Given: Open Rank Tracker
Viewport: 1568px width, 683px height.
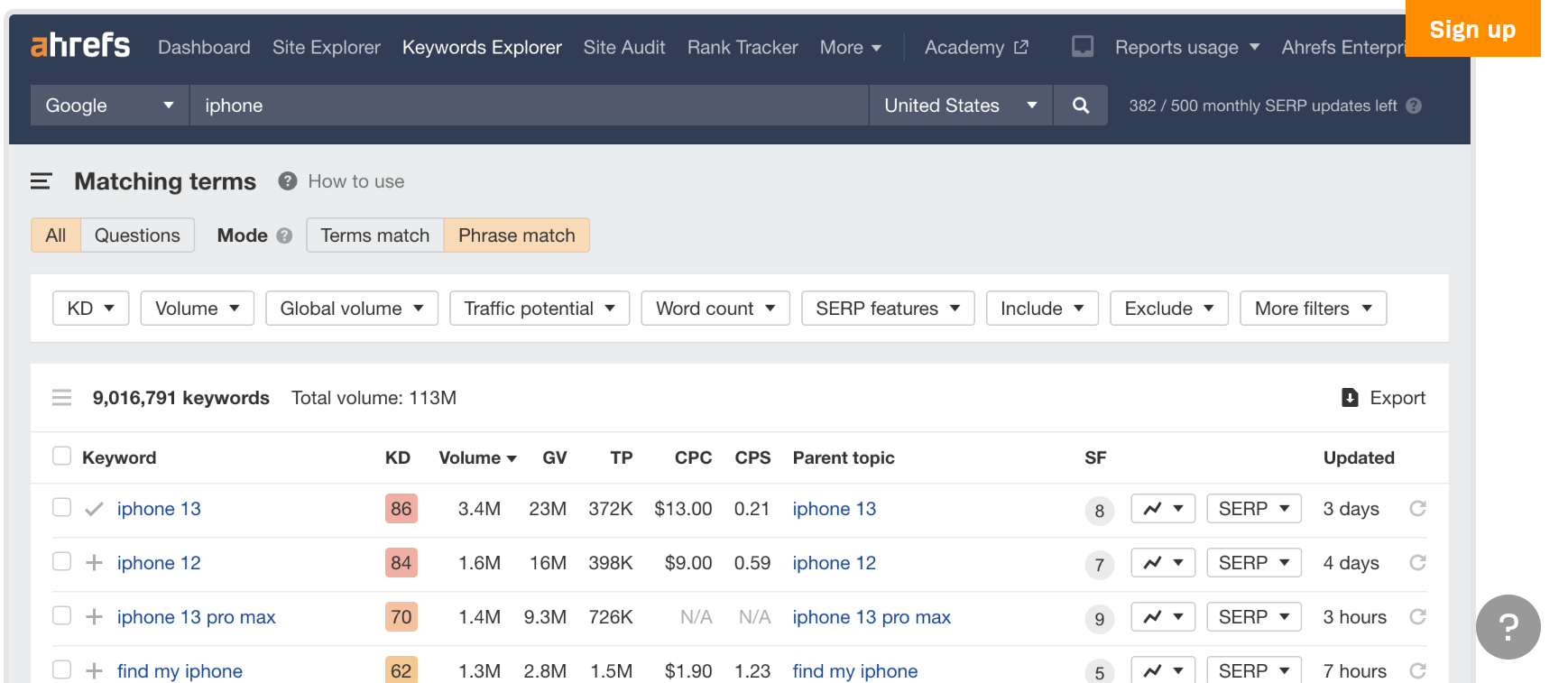Looking at the screenshot, I should [x=742, y=47].
